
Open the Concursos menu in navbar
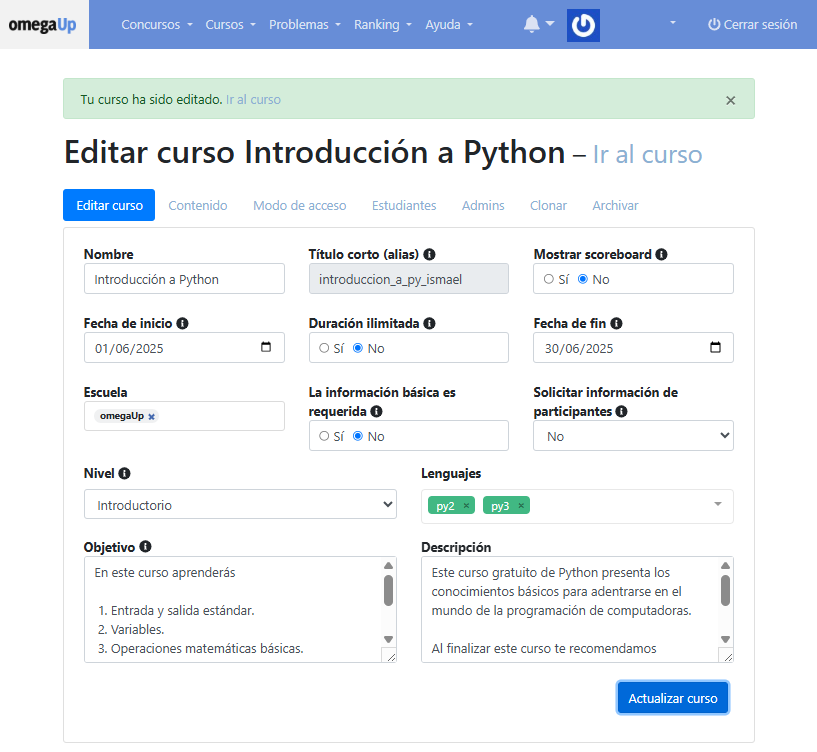[157, 25]
